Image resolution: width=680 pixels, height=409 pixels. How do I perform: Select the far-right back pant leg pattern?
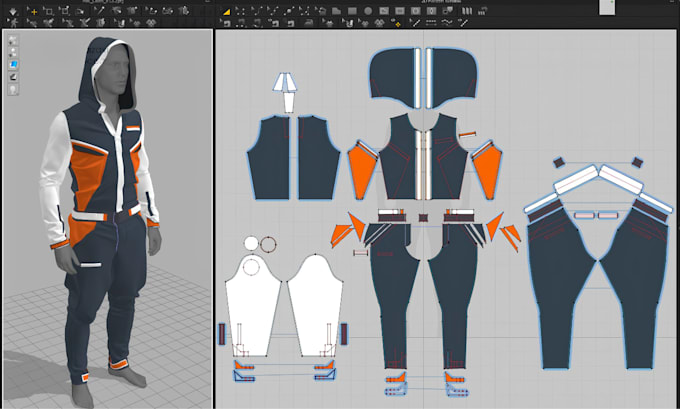(x=635, y=288)
